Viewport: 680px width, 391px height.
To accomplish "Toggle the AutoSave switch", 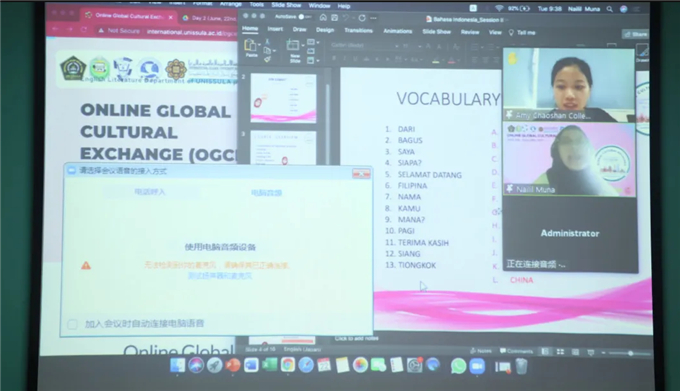I will (304, 17).
